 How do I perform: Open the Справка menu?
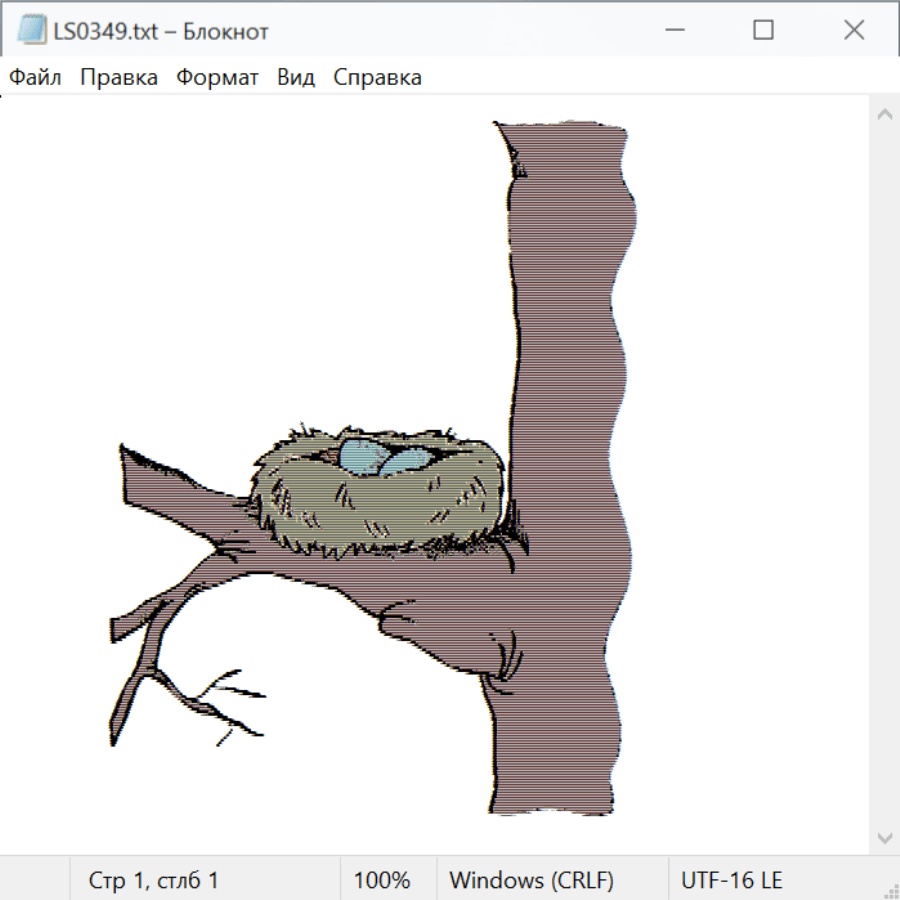(377, 77)
